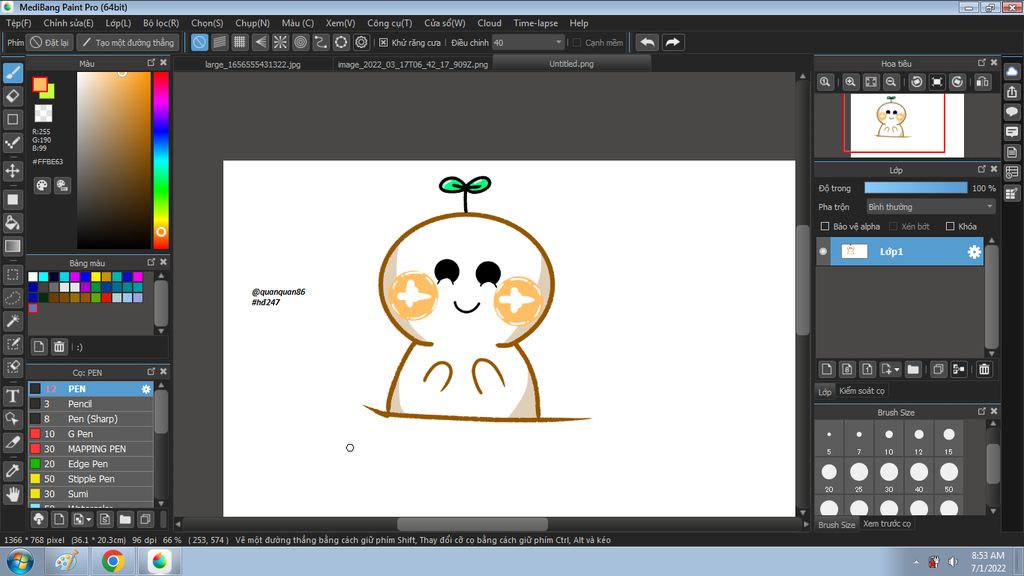
Task: Flip the view in Navigator
Action: pos(983,82)
